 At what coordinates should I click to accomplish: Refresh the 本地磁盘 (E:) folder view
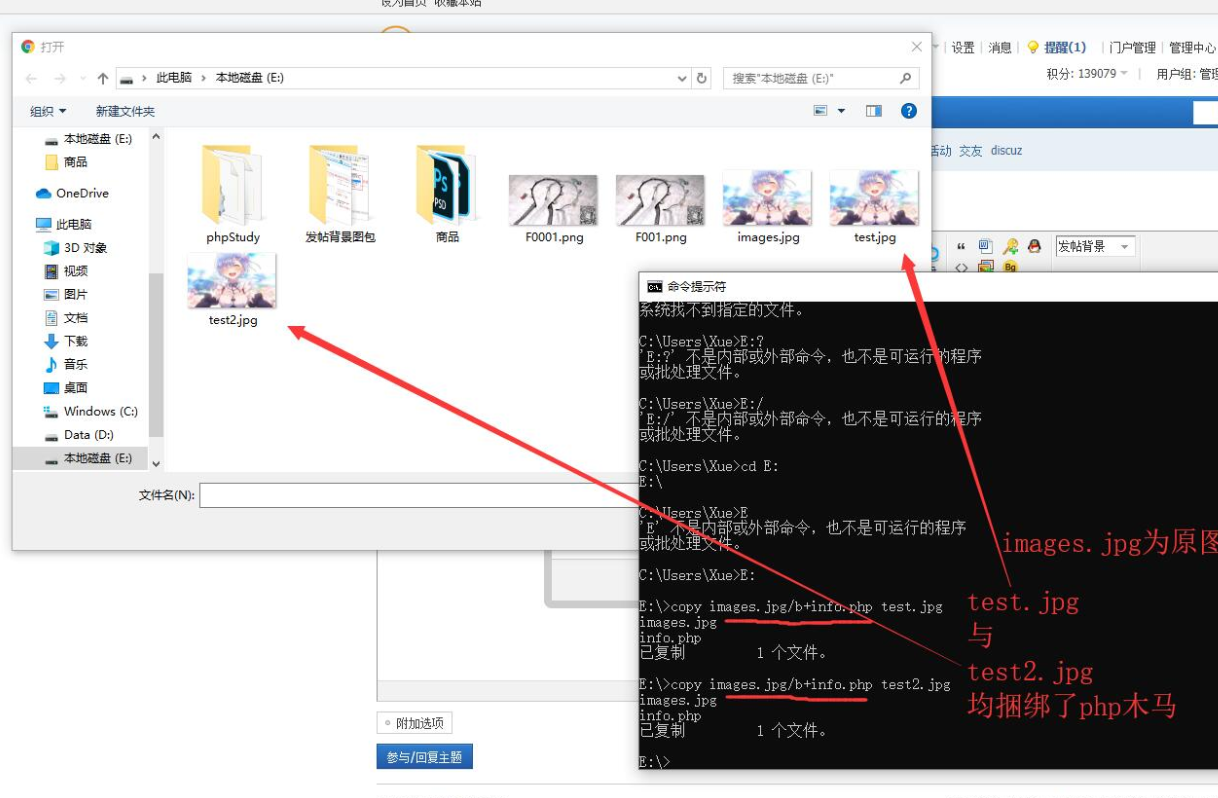702,78
